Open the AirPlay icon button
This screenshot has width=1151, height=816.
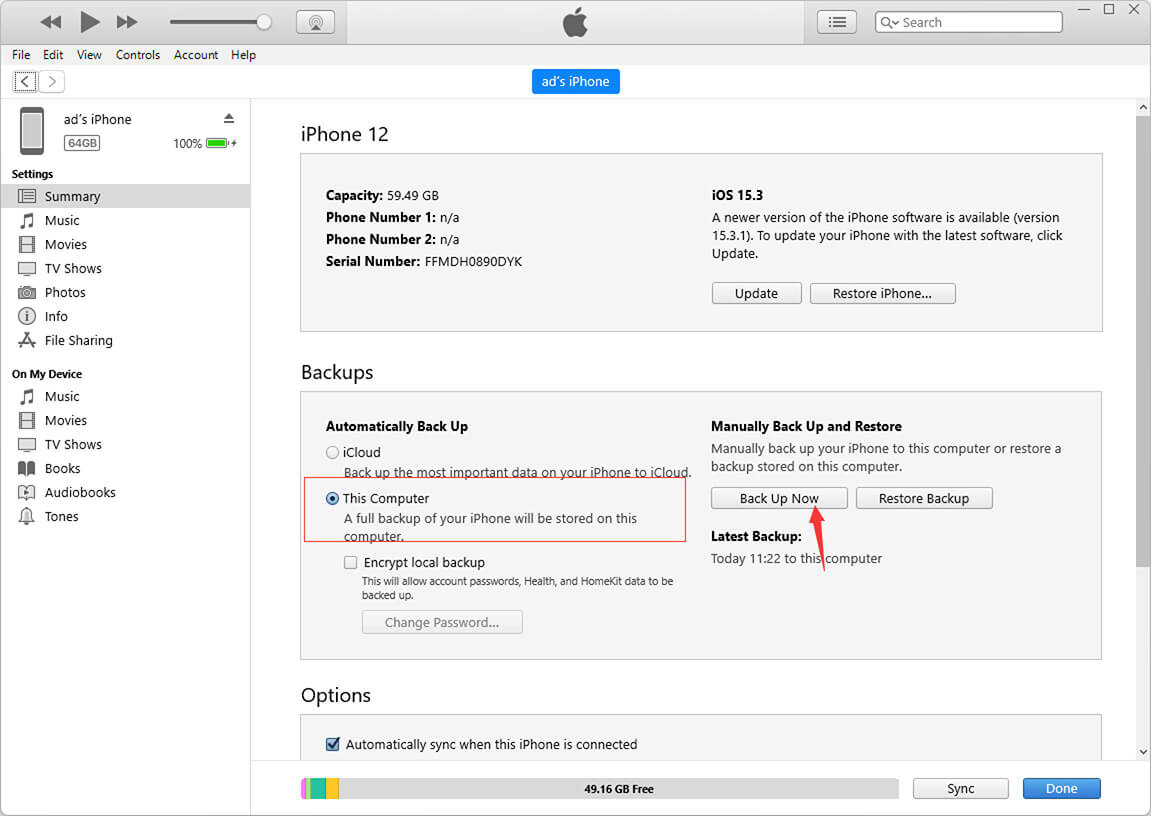point(315,22)
